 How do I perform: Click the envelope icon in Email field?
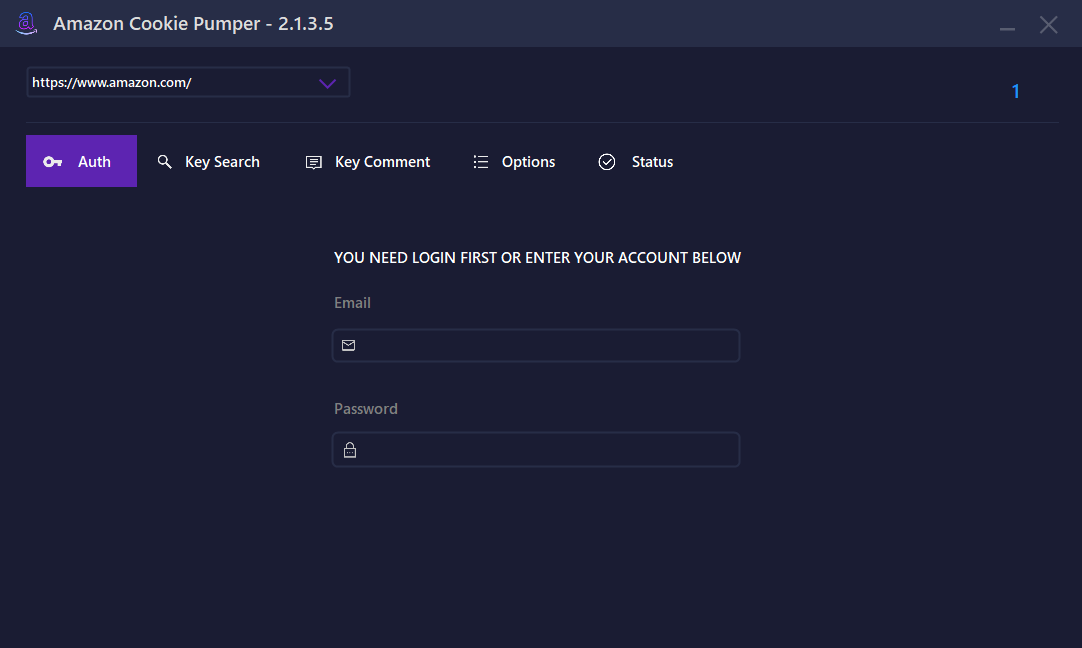[x=348, y=345]
